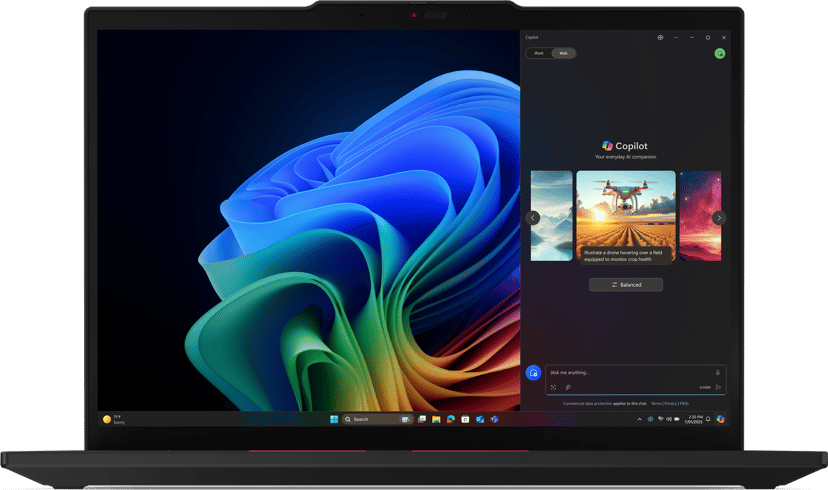The height and width of the screenshot is (490, 828).
Task: Attach a file using the paperclip icon
Action: point(568,388)
